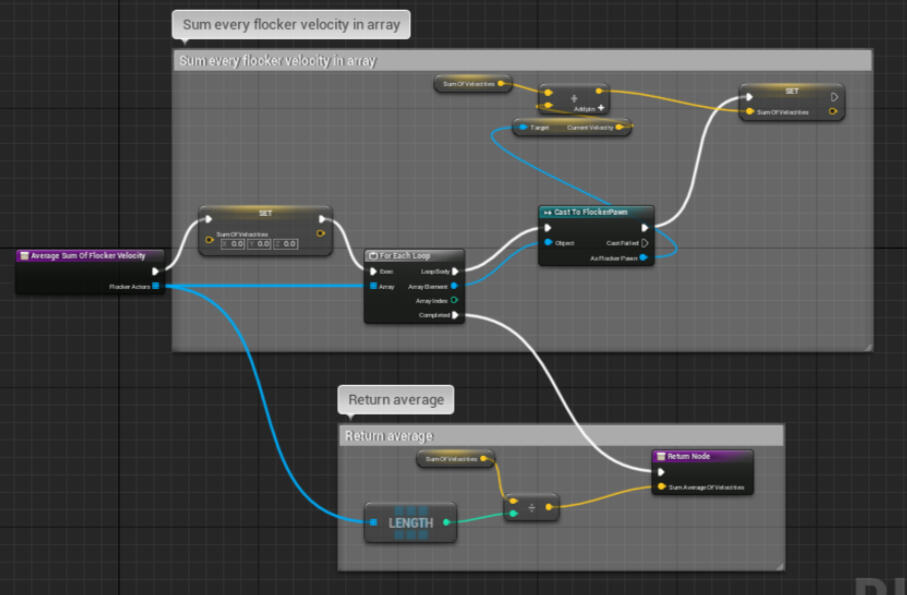Viewport: 907px width, 595px height.
Task: Click the Return Node header icon
Action: (660, 456)
